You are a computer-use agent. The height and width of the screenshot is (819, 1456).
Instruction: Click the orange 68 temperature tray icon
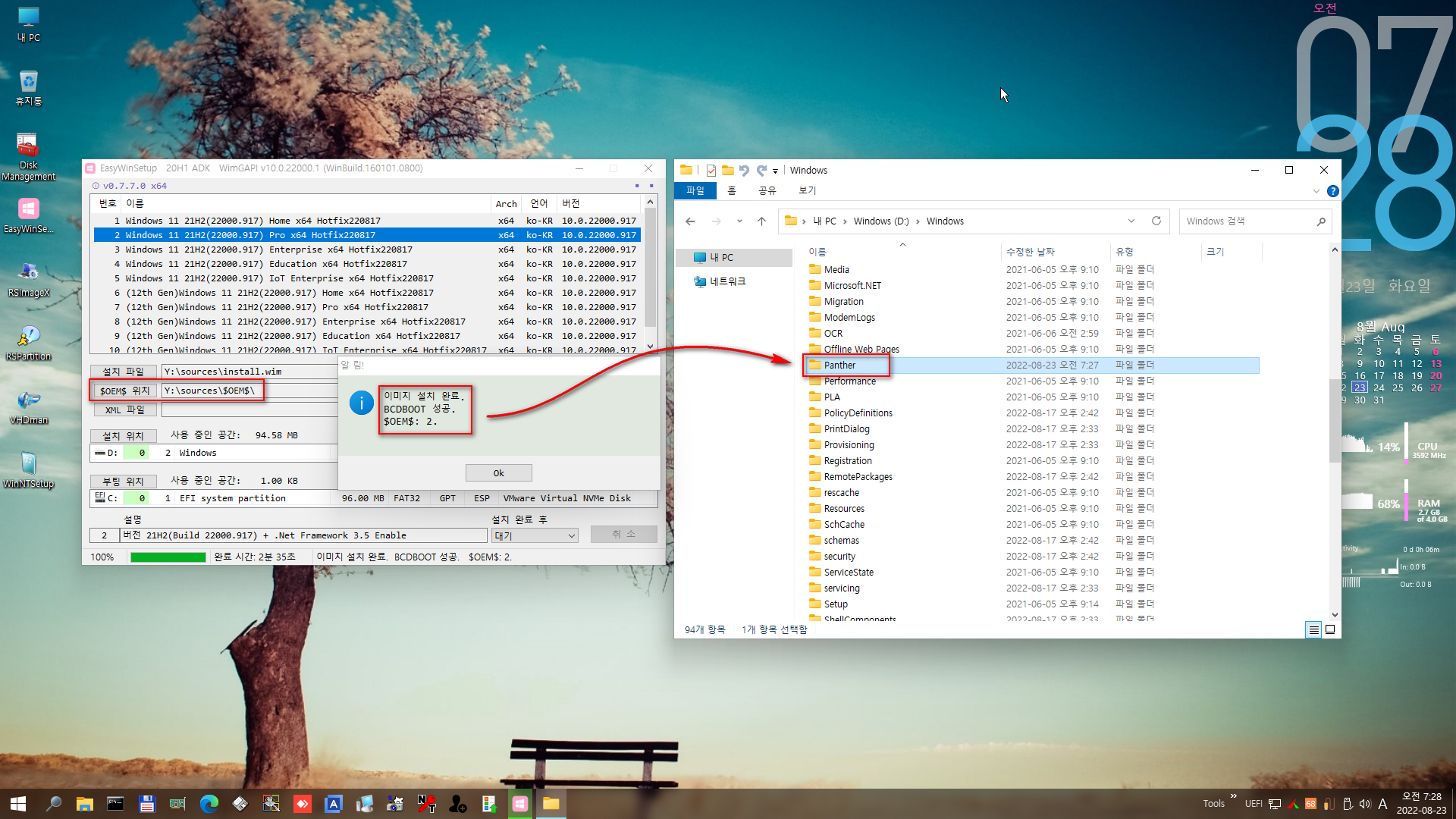[x=1310, y=804]
